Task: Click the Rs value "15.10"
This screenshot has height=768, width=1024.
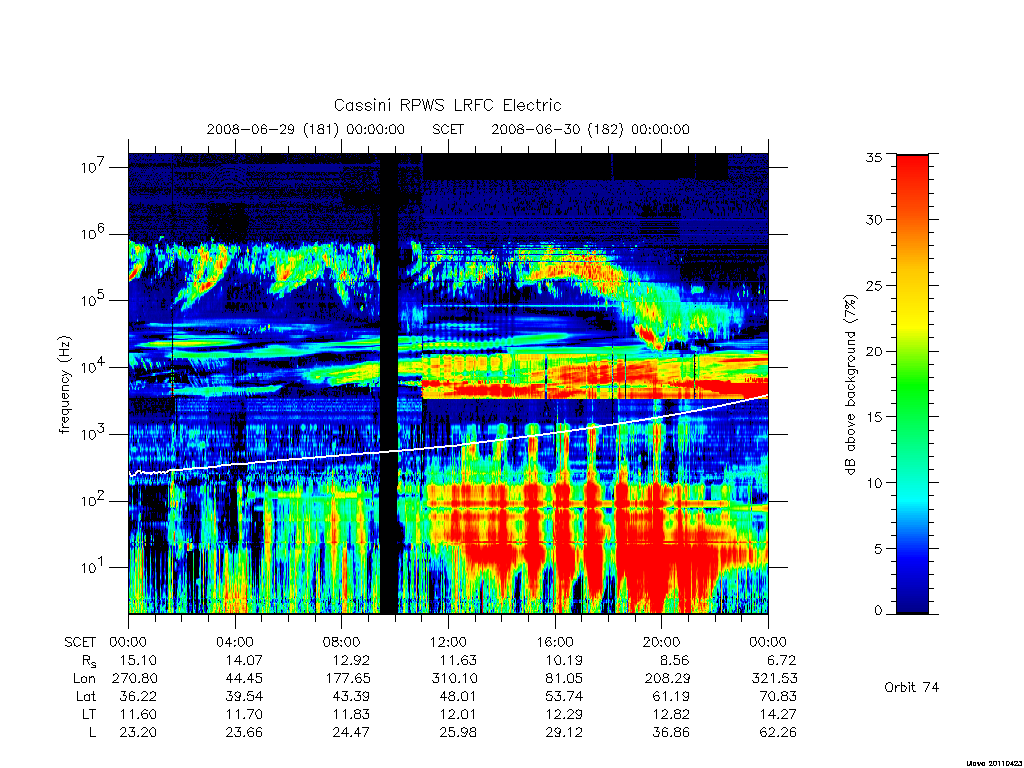Action: point(138,660)
